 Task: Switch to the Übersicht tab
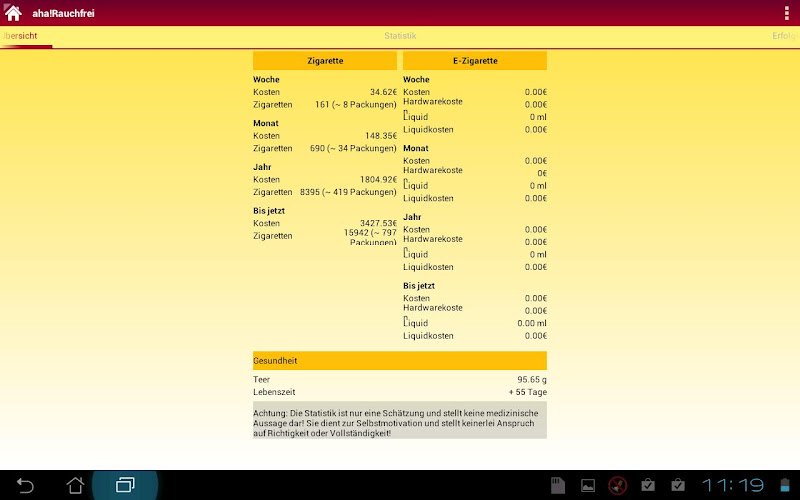19,36
